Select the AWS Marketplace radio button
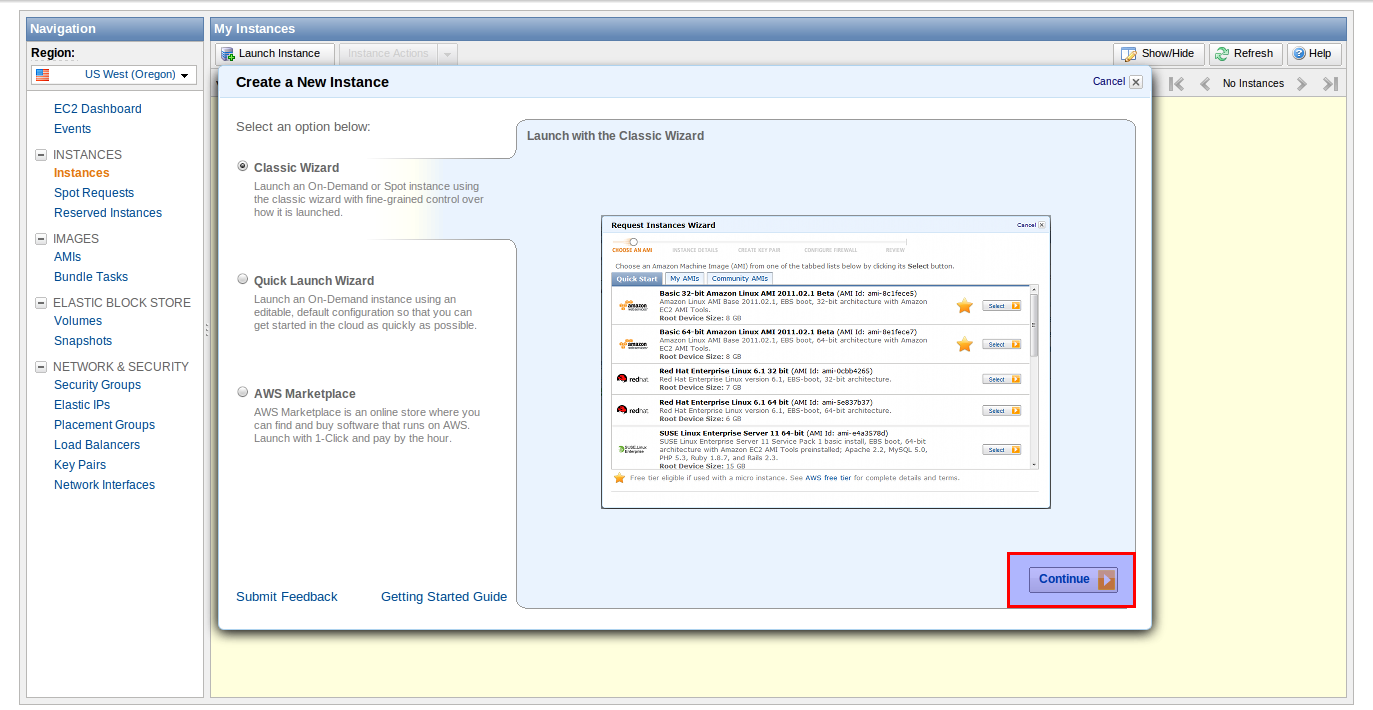Viewport: 1373px width, 710px height. click(x=243, y=393)
